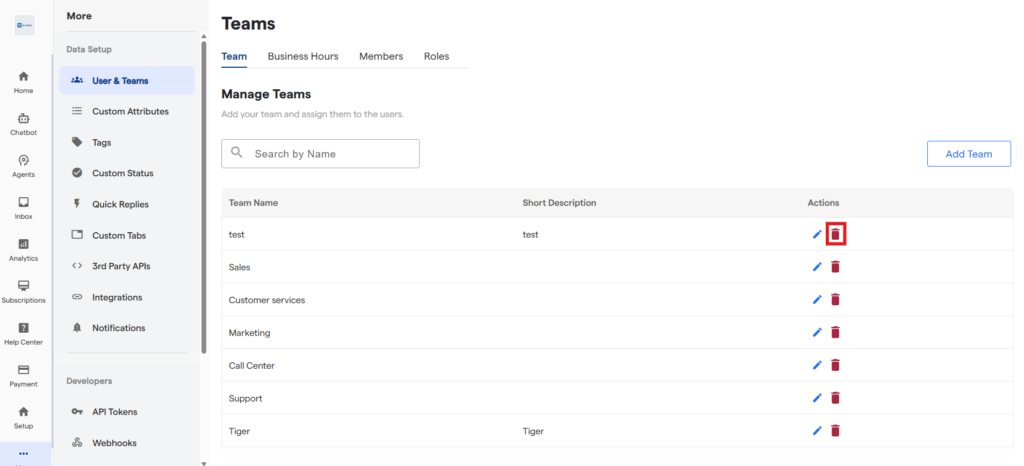1024x466 pixels.
Task: Open the Roles tab
Action: (x=436, y=57)
